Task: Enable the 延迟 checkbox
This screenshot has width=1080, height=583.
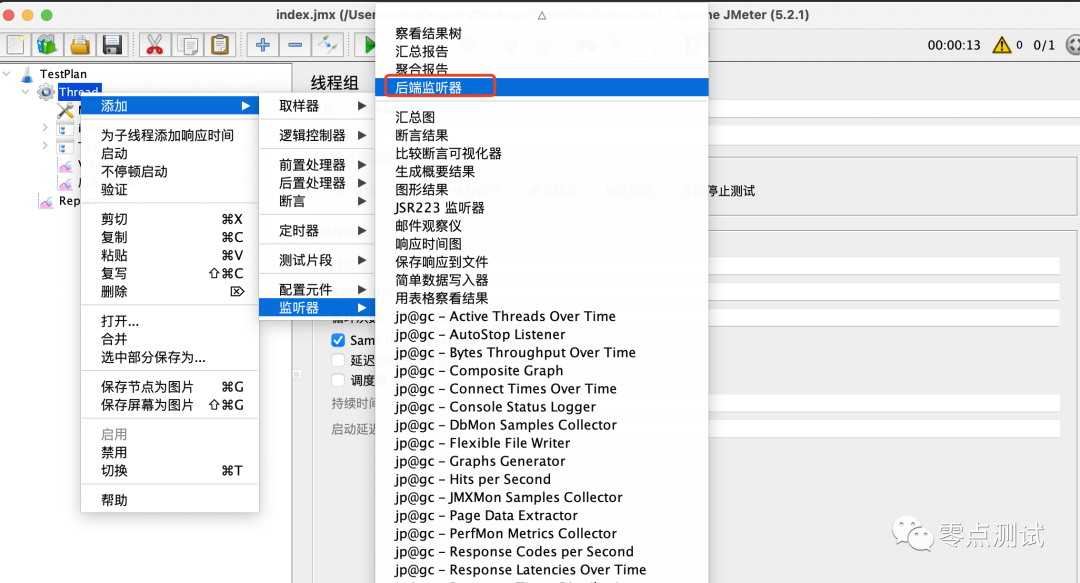Action: point(338,361)
